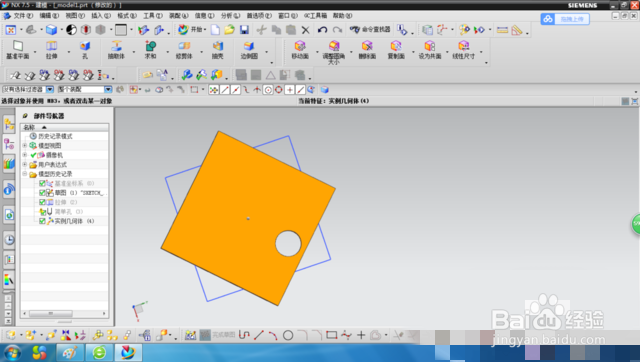
Task: Expand the 用户表达式 tree node
Action: coord(24,164)
